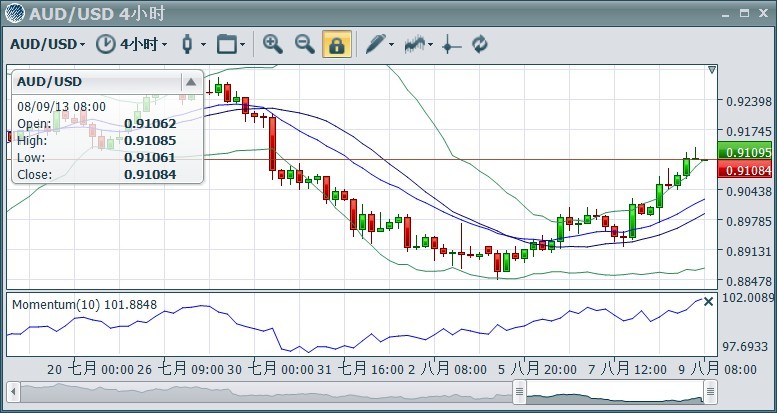Expand the indicators dropdown arrow
777x413 pixels.
click(x=430, y=45)
